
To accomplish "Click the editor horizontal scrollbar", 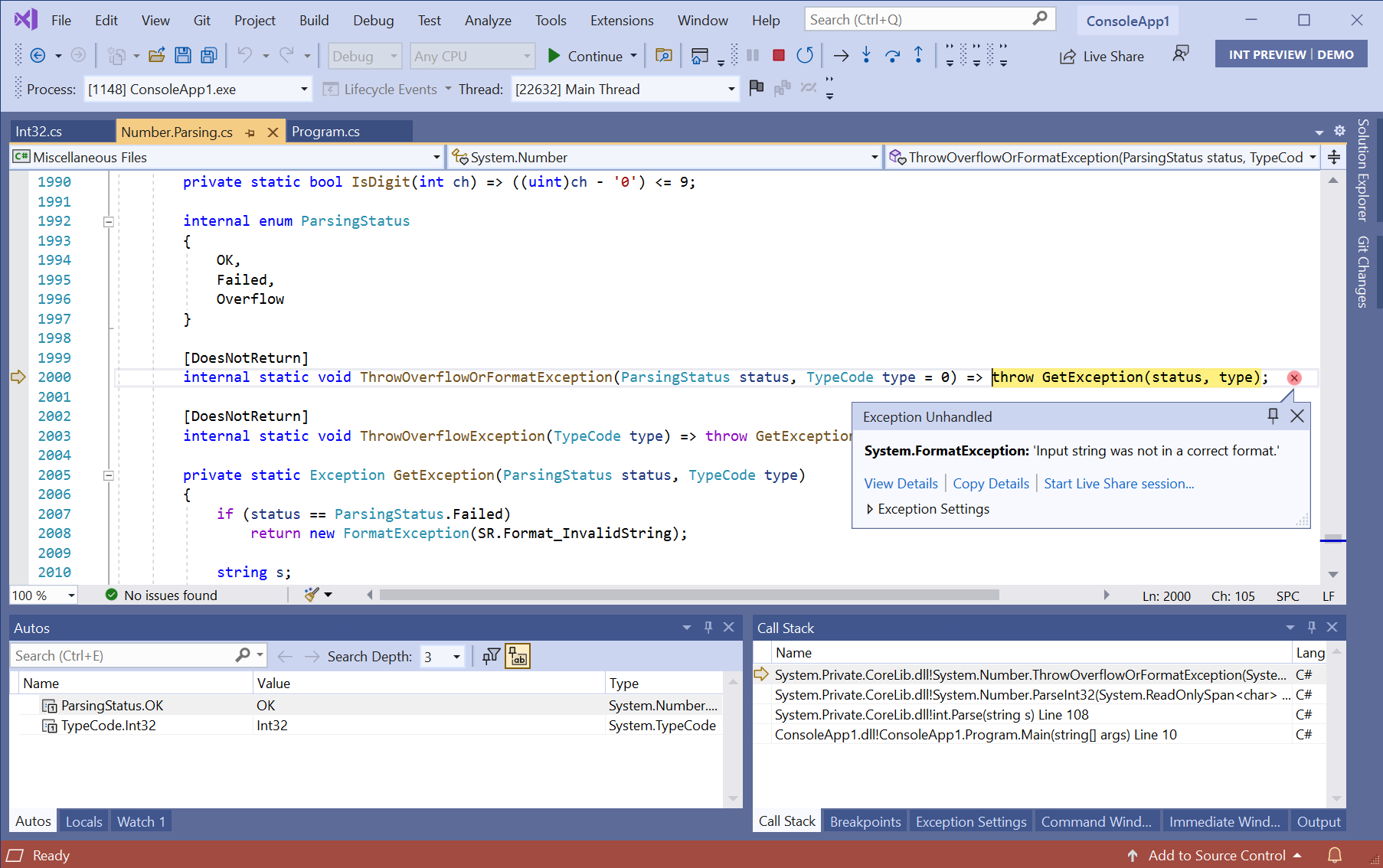I will click(x=689, y=595).
